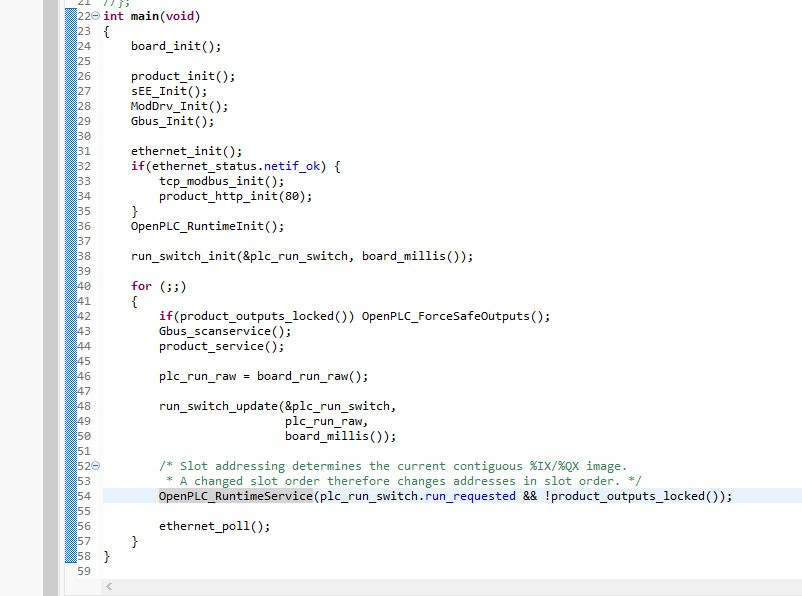Click the run_requested field on line 54
Image resolution: width=802 pixels, height=596 pixels.
[470, 496]
